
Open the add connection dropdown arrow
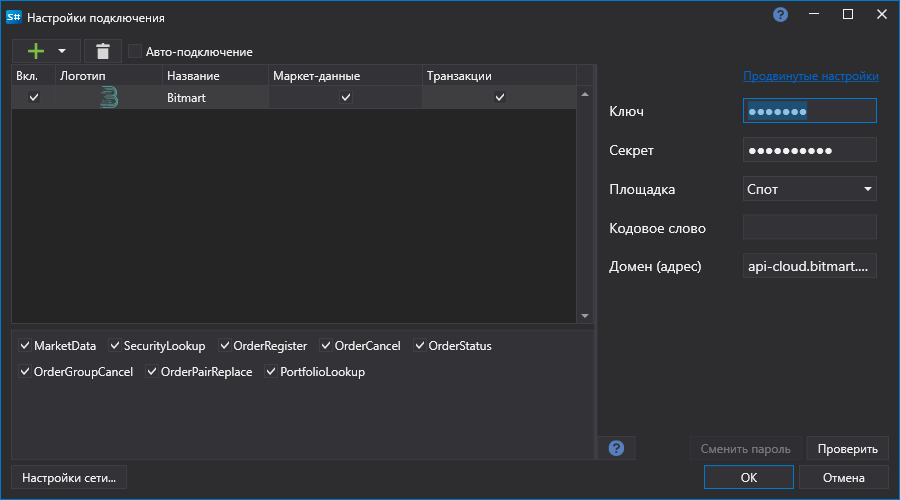click(62, 51)
